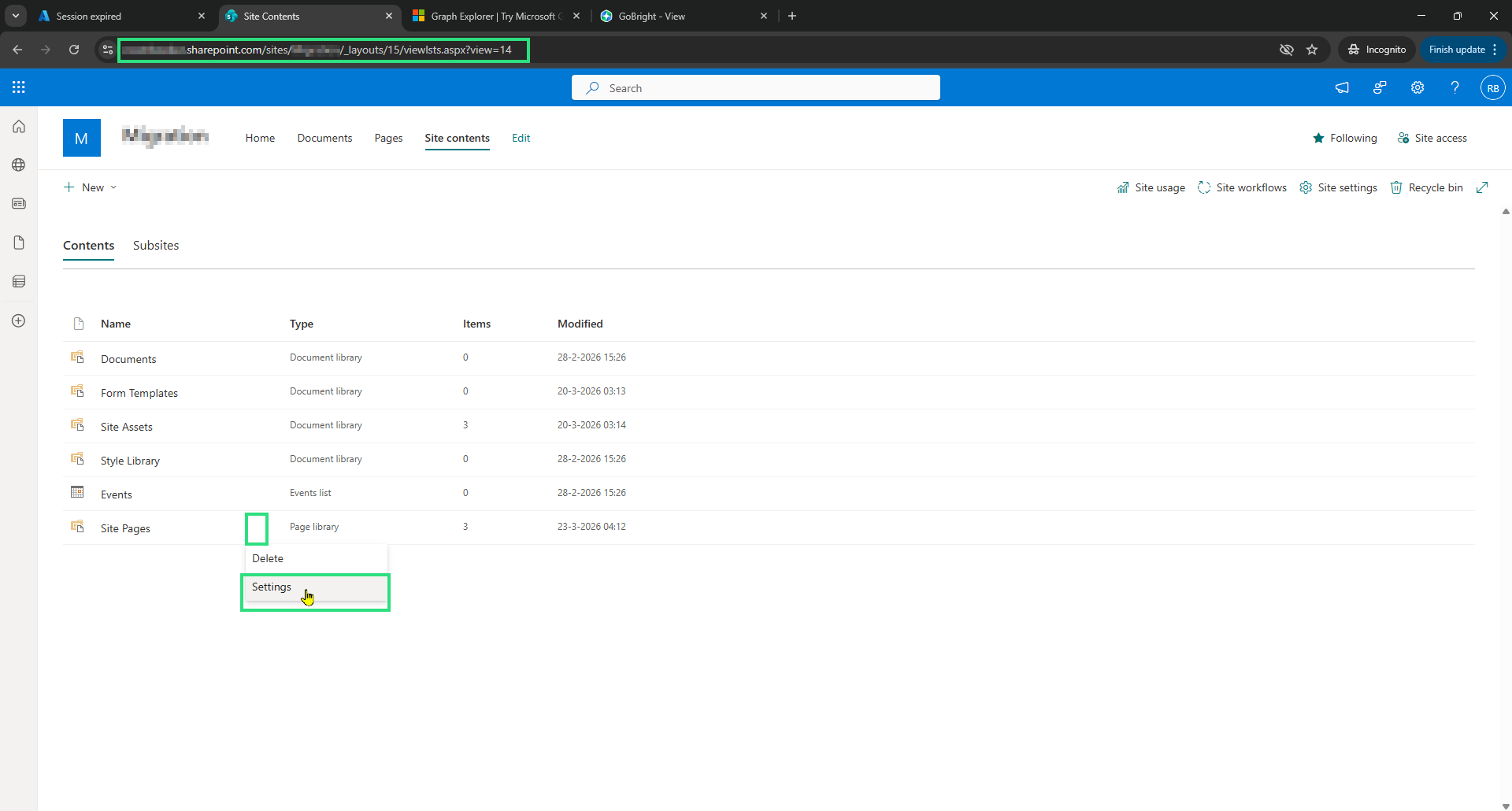This screenshot has width=1512, height=811.
Task: Bookmark this page with the star icon
Action: click(1312, 50)
